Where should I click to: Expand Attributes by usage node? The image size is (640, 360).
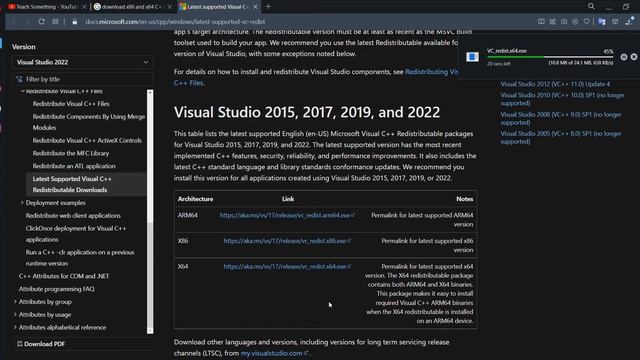click(15, 314)
